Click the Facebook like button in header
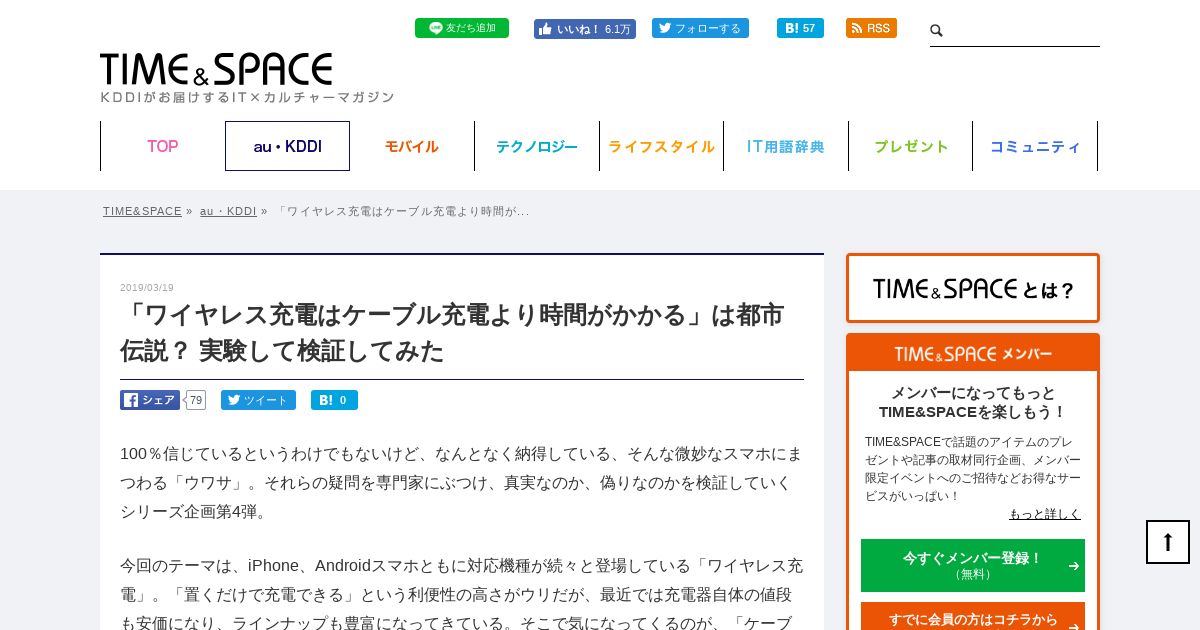Screen dimensions: 1200x630 click(x=585, y=29)
